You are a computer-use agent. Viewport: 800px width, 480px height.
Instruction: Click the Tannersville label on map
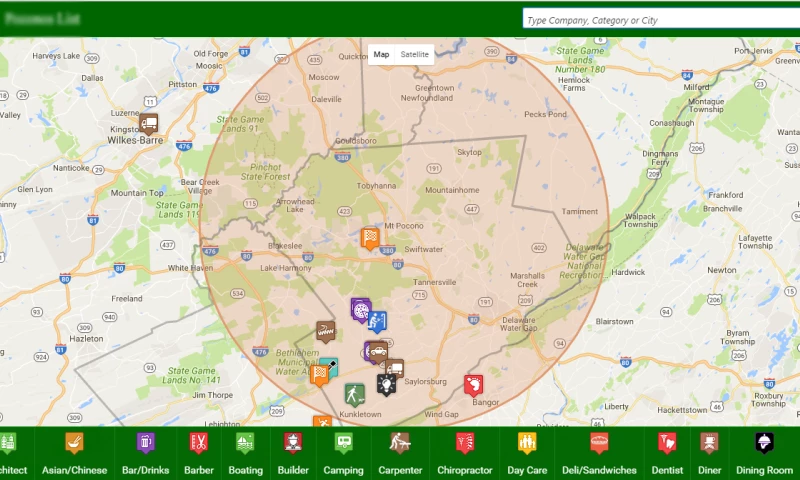click(x=434, y=282)
